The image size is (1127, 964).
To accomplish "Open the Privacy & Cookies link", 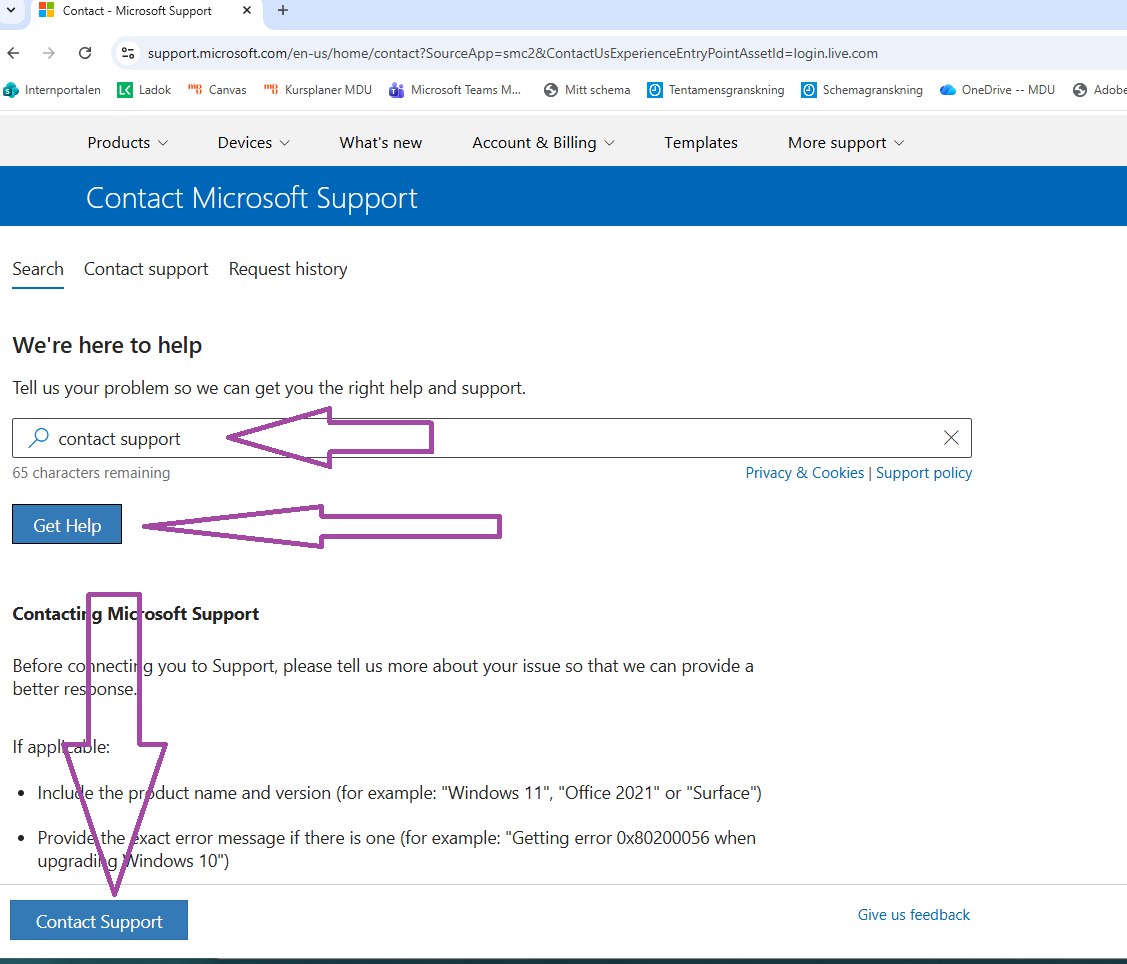I will point(804,473).
